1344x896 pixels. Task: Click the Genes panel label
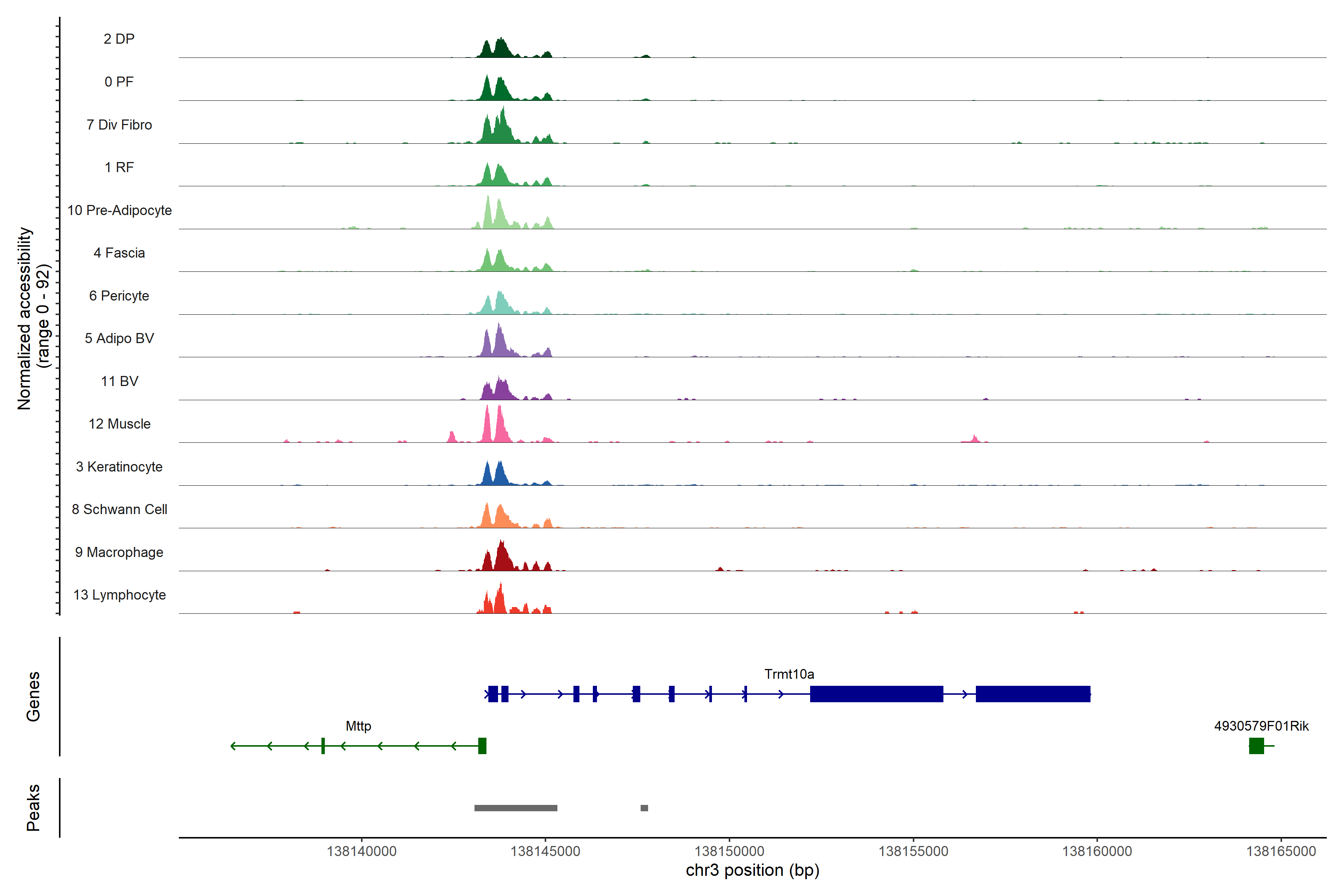(33, 697)
